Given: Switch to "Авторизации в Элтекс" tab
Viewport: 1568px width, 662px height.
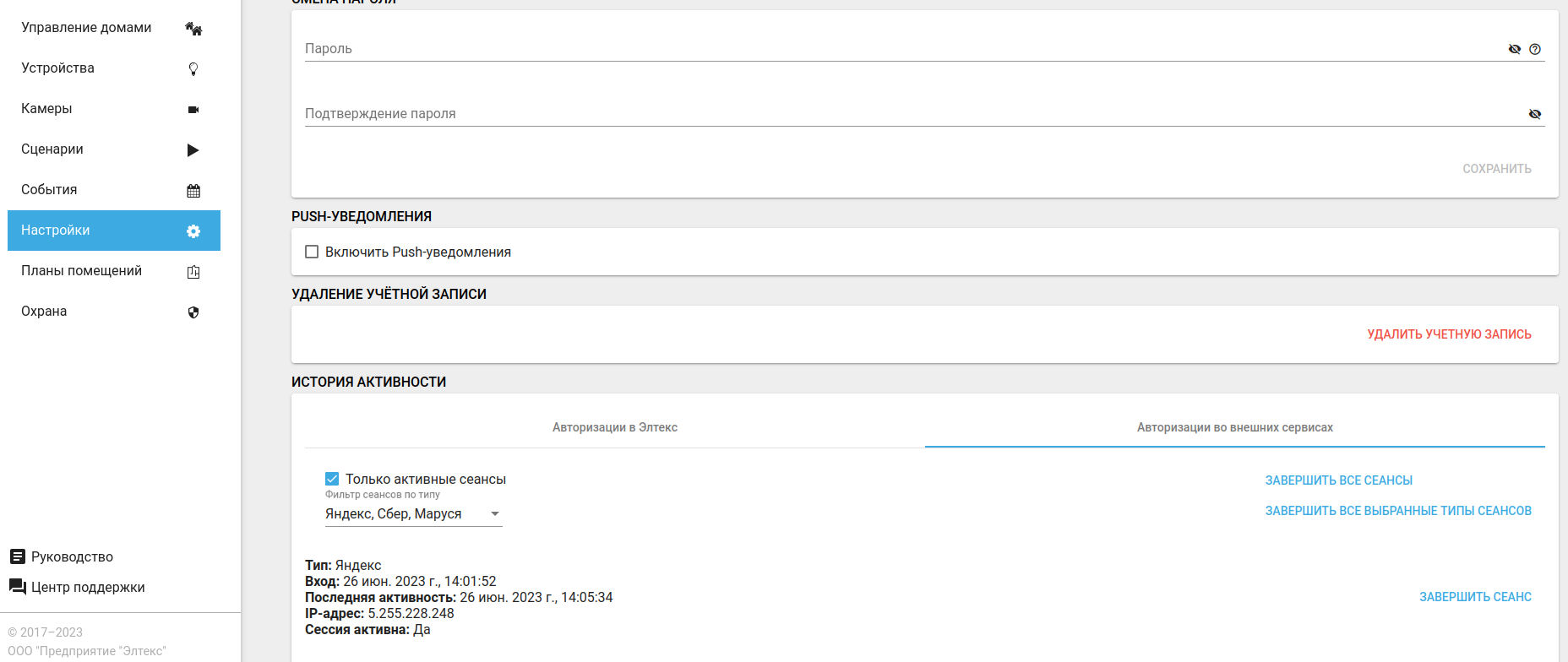Looking at the screenshot, I should [x=615, y=427].
